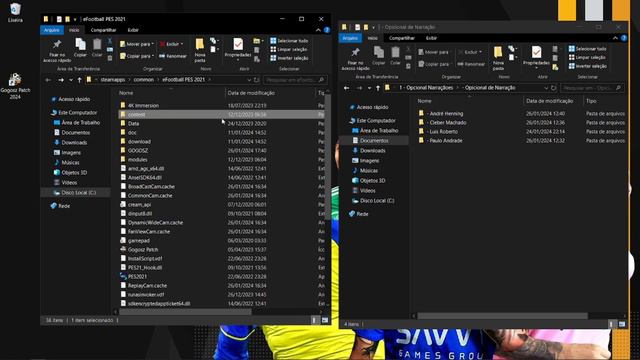Select the PES2021 application file
This screenshot has width=640, height=360.
click(137, 276)
